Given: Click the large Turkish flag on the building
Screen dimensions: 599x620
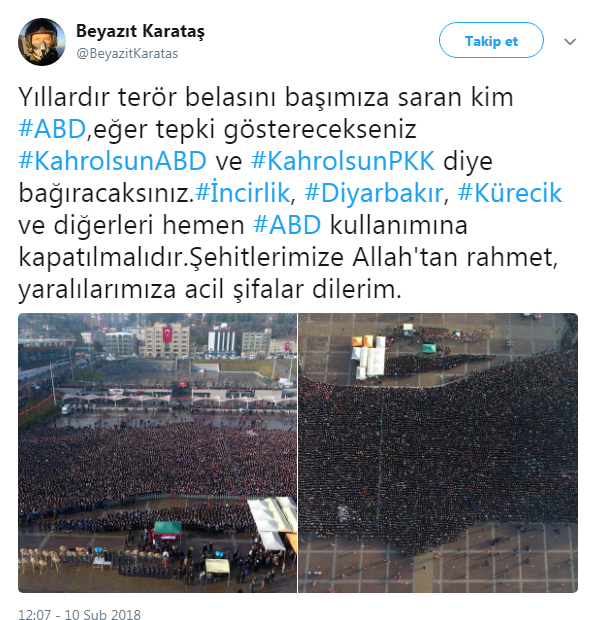Looking at the screenshot, I should tap(168, 335).
